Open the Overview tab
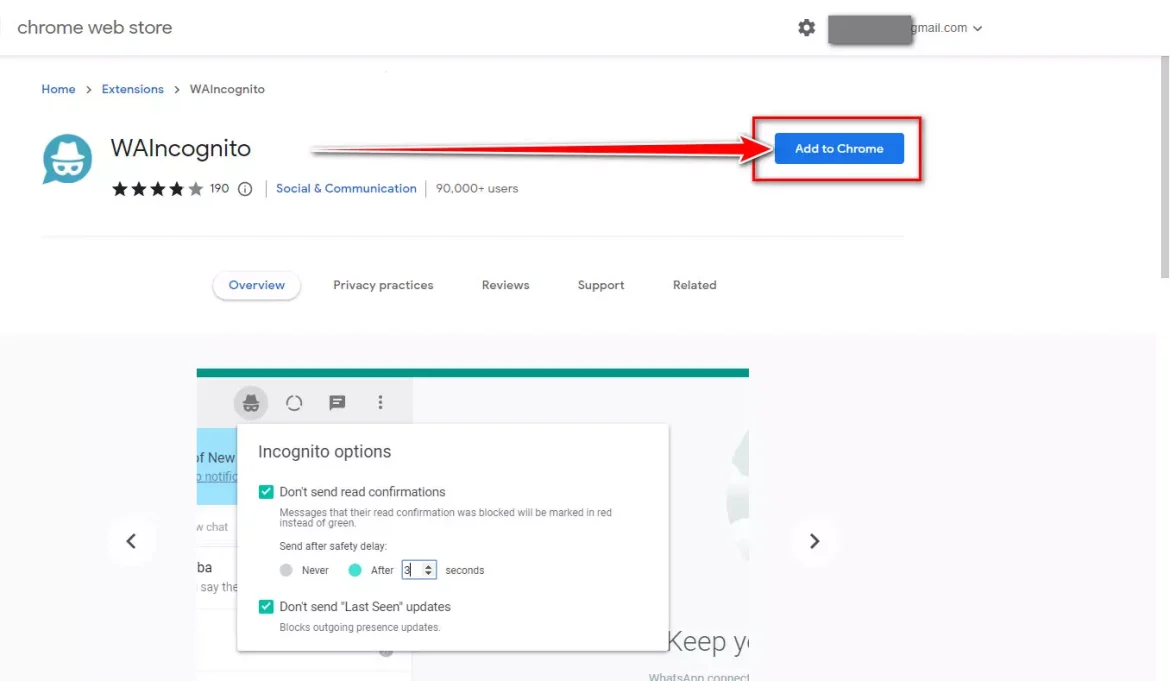Screen dimensions: 1170x681 pyautogui.click(x=257, y=285)
